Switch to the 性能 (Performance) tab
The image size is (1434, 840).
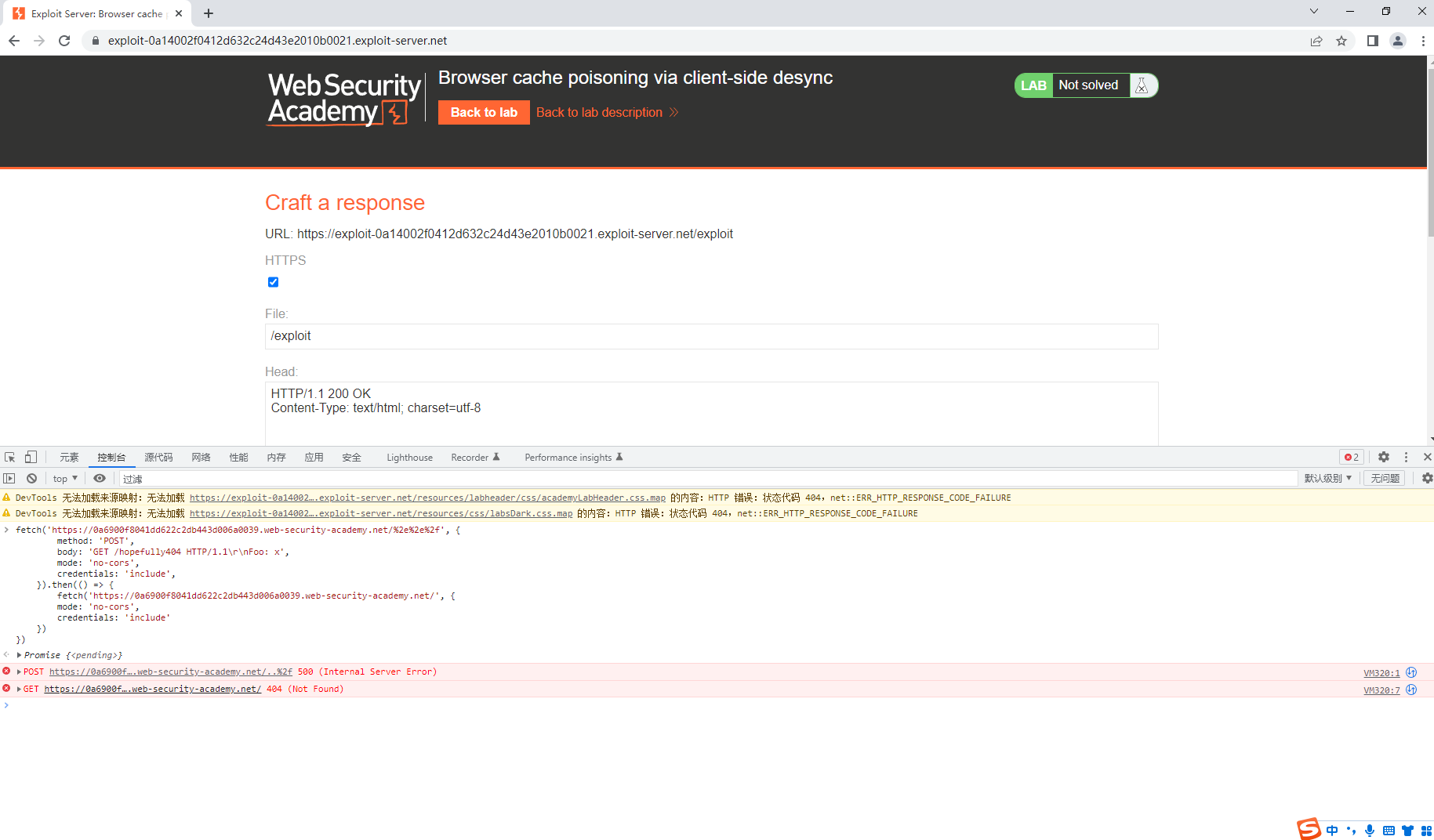[238, 458]
